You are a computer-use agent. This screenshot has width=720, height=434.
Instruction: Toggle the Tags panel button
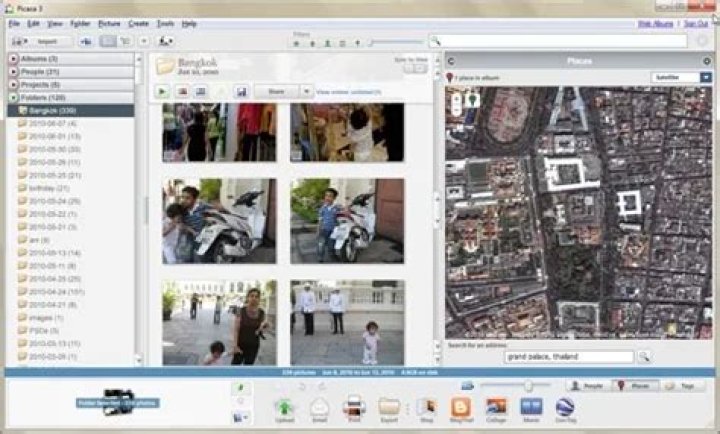coord(682,386)
